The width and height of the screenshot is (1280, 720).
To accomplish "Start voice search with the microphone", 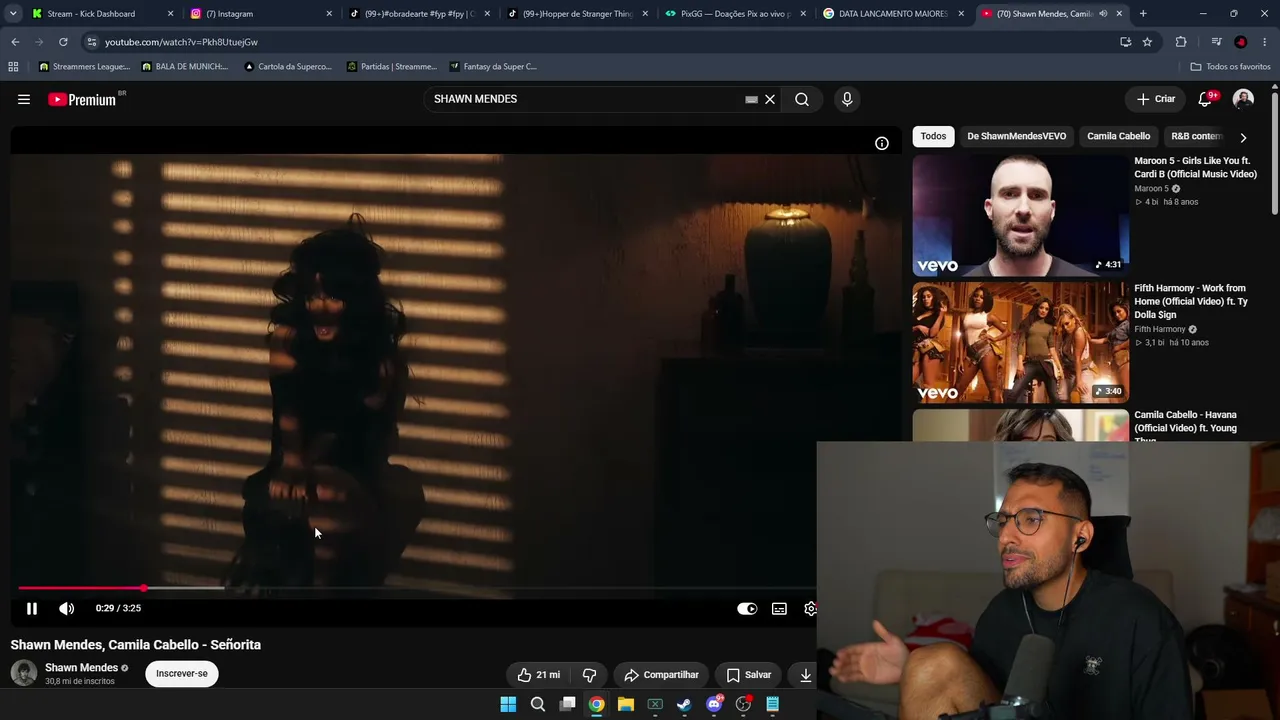I will (x=847, y=99).
